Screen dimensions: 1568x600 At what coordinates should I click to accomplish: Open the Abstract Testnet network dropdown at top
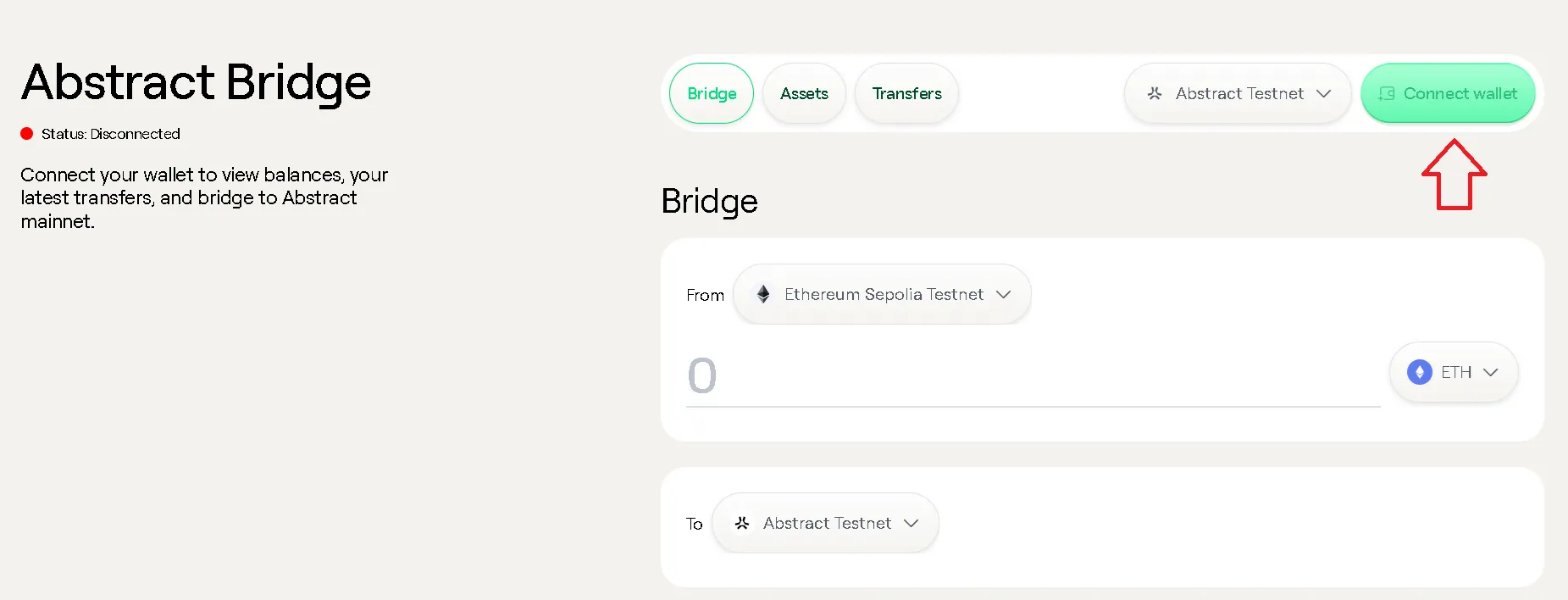click(1238, 93)
